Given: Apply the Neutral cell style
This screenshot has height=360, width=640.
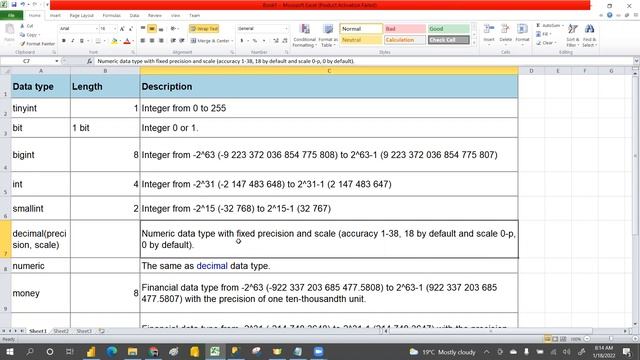Looking at the screenshot, I should coord(361,40).
